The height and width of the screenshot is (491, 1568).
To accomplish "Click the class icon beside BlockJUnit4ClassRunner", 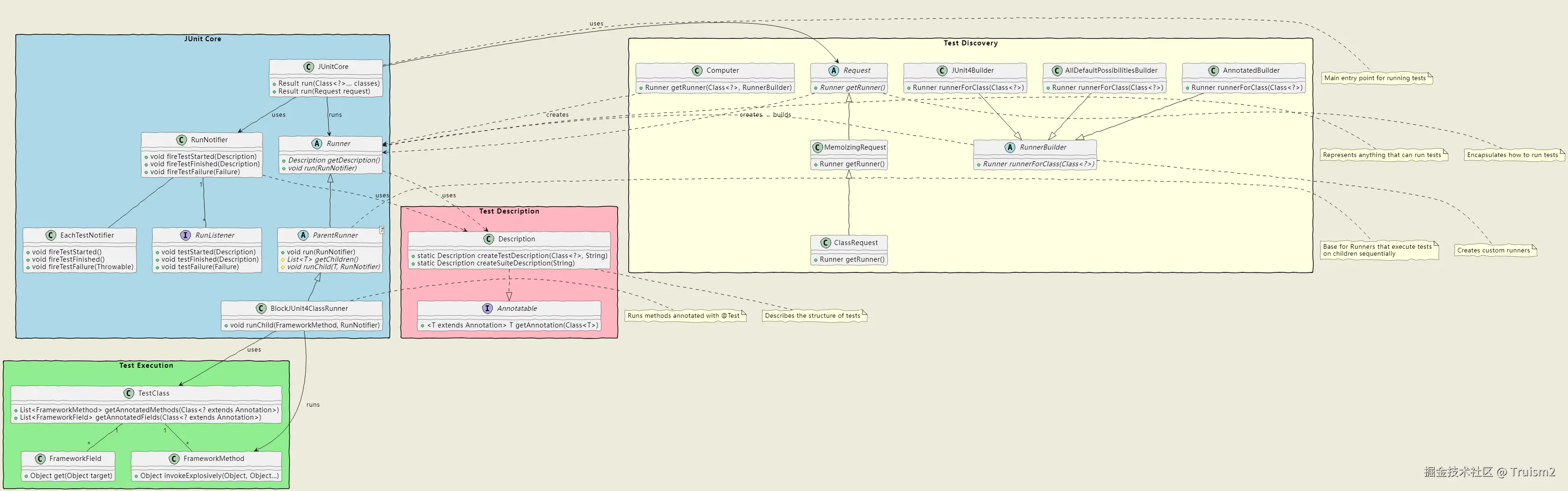I will click(261, 309).
